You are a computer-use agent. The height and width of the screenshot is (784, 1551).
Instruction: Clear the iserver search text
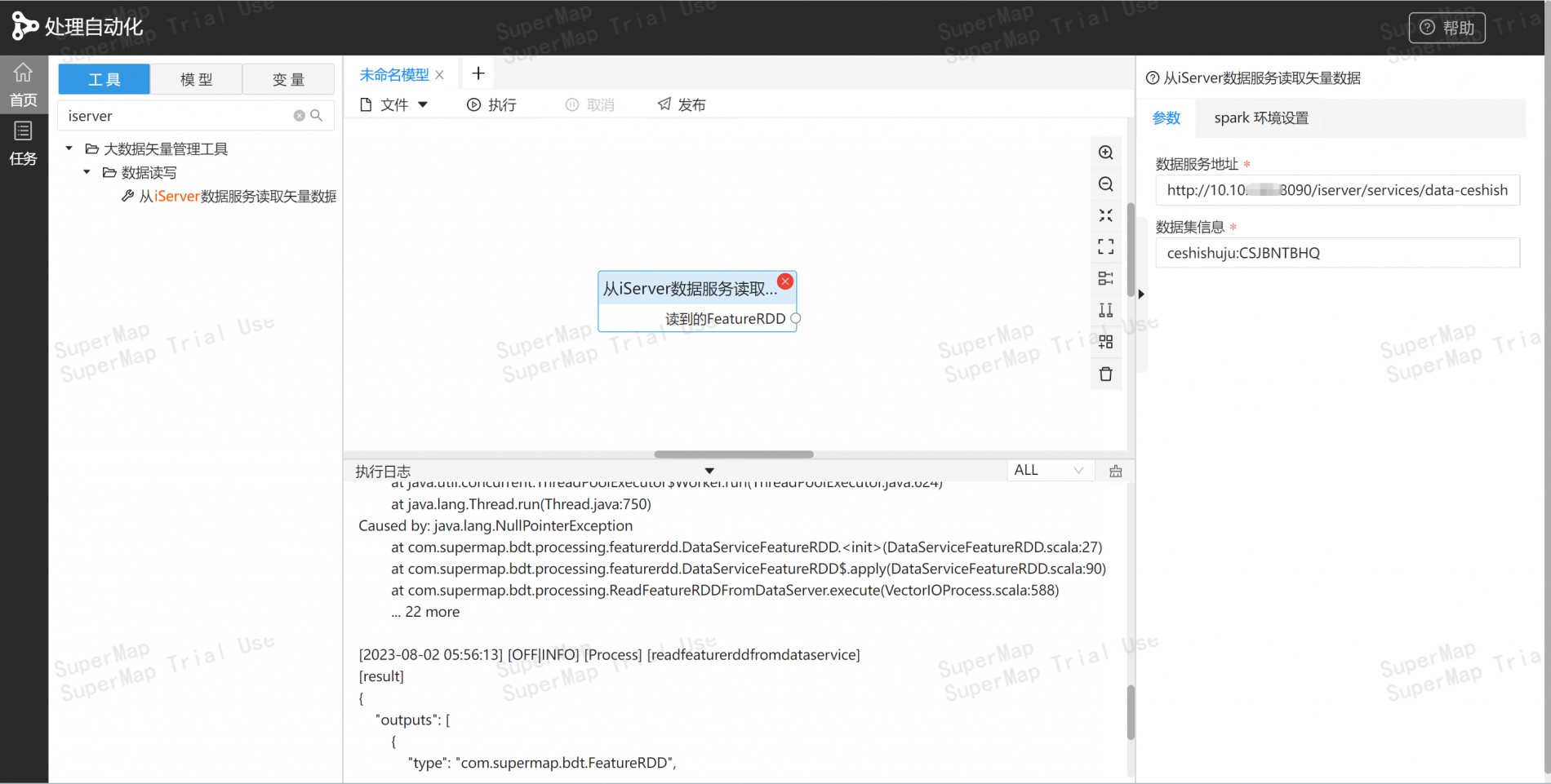pyautogui.click(x=299, y=116)
